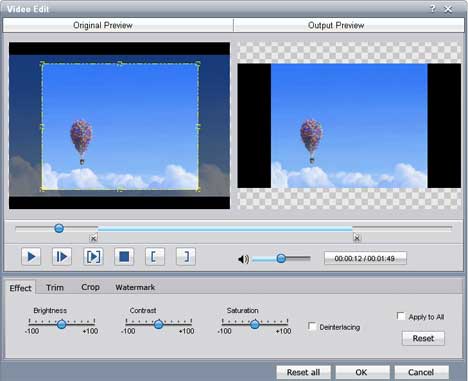Click the Cancel button

421,372
